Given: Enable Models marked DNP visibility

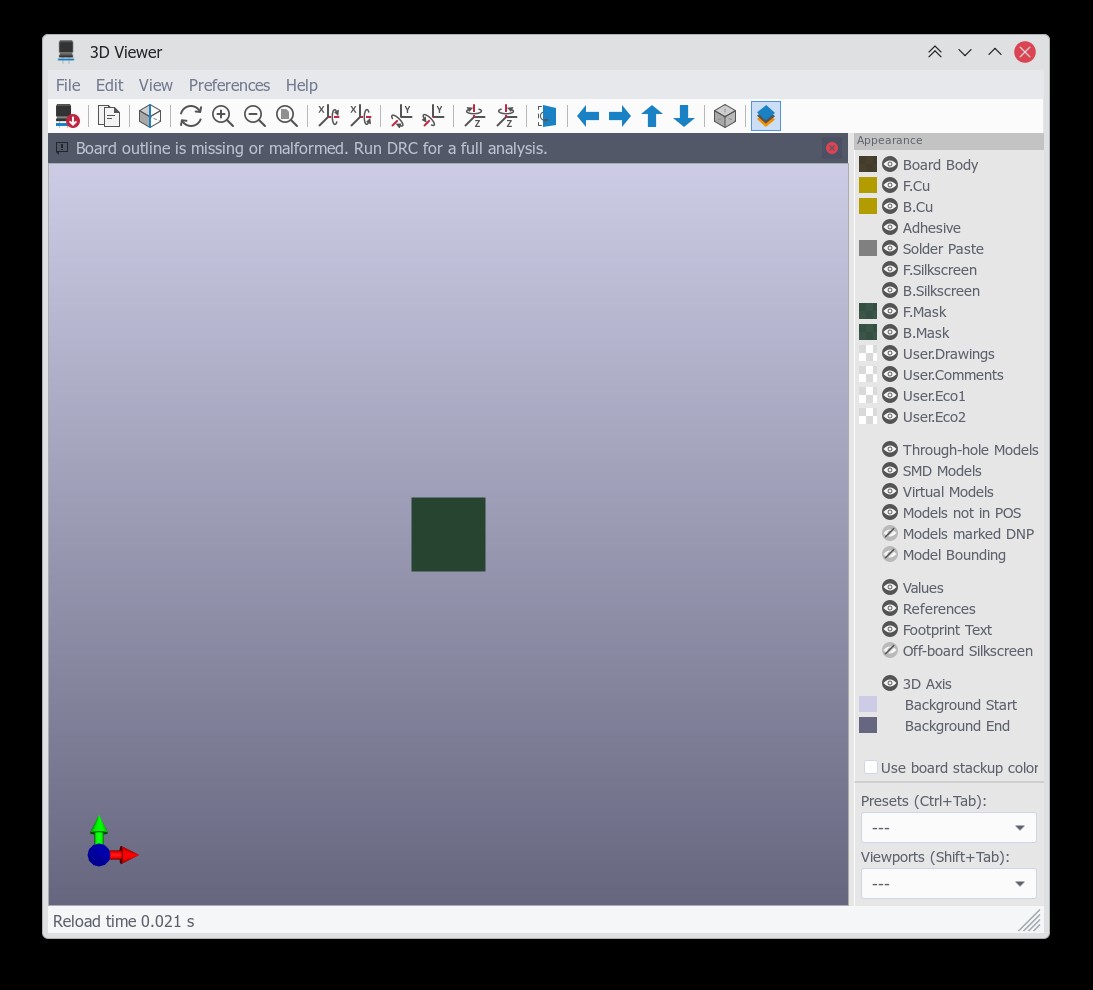Looking at the screenshot, I should point(889,533).
